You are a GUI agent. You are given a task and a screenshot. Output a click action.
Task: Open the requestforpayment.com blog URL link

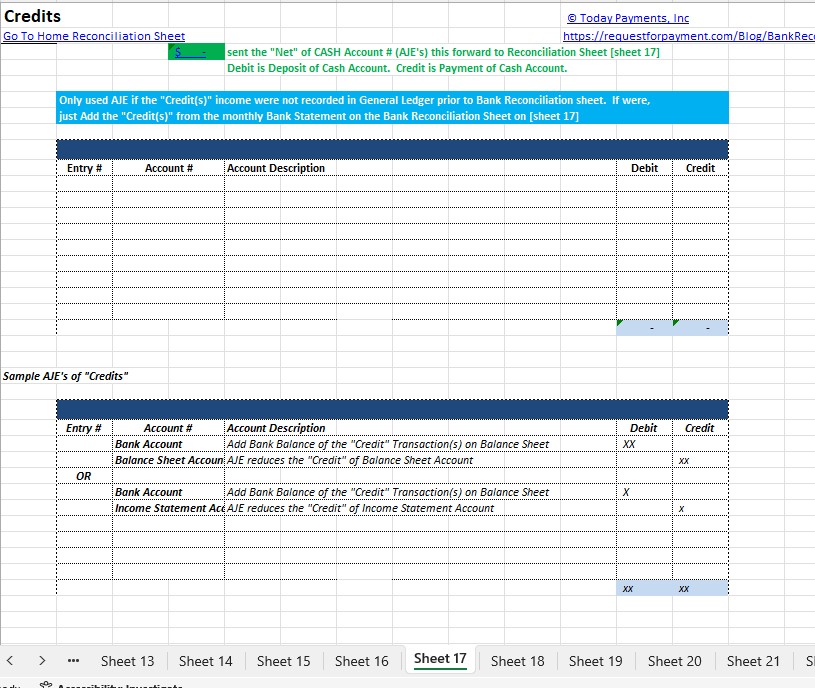tap(689, 36)
